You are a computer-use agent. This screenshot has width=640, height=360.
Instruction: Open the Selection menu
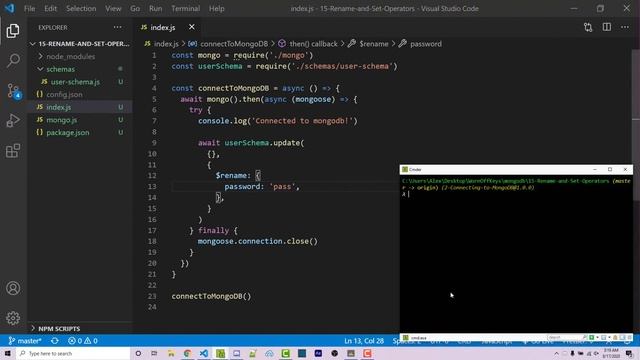[81, 8]
